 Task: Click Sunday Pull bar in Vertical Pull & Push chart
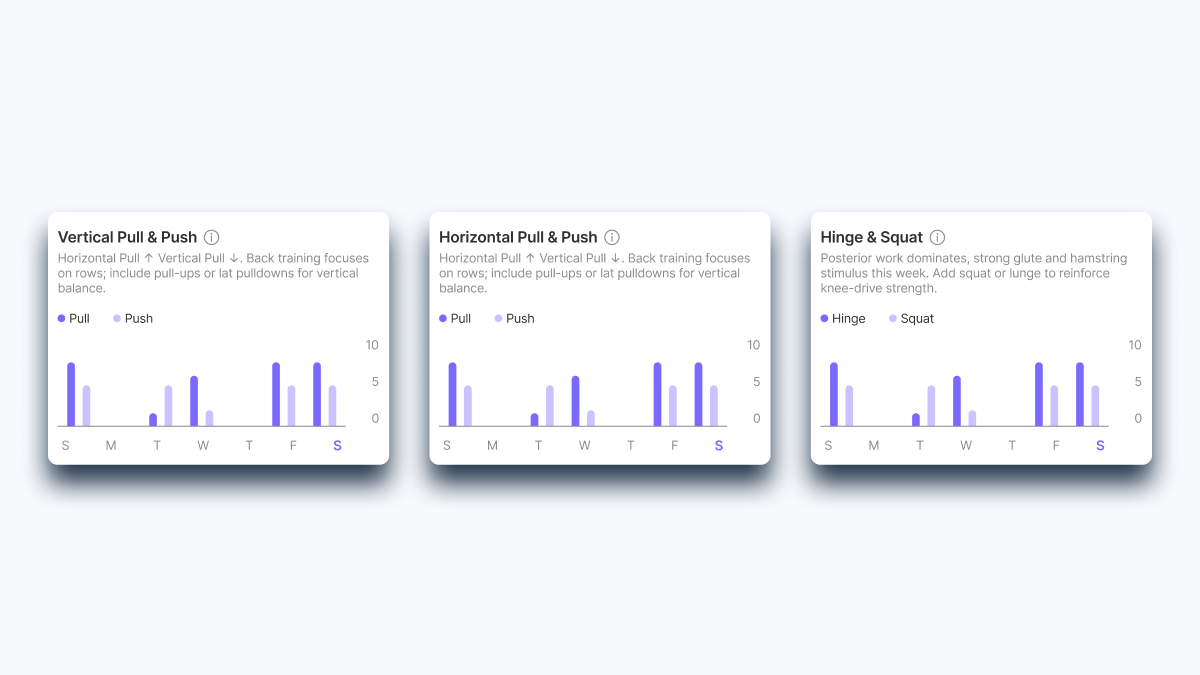tap(71, 395)
